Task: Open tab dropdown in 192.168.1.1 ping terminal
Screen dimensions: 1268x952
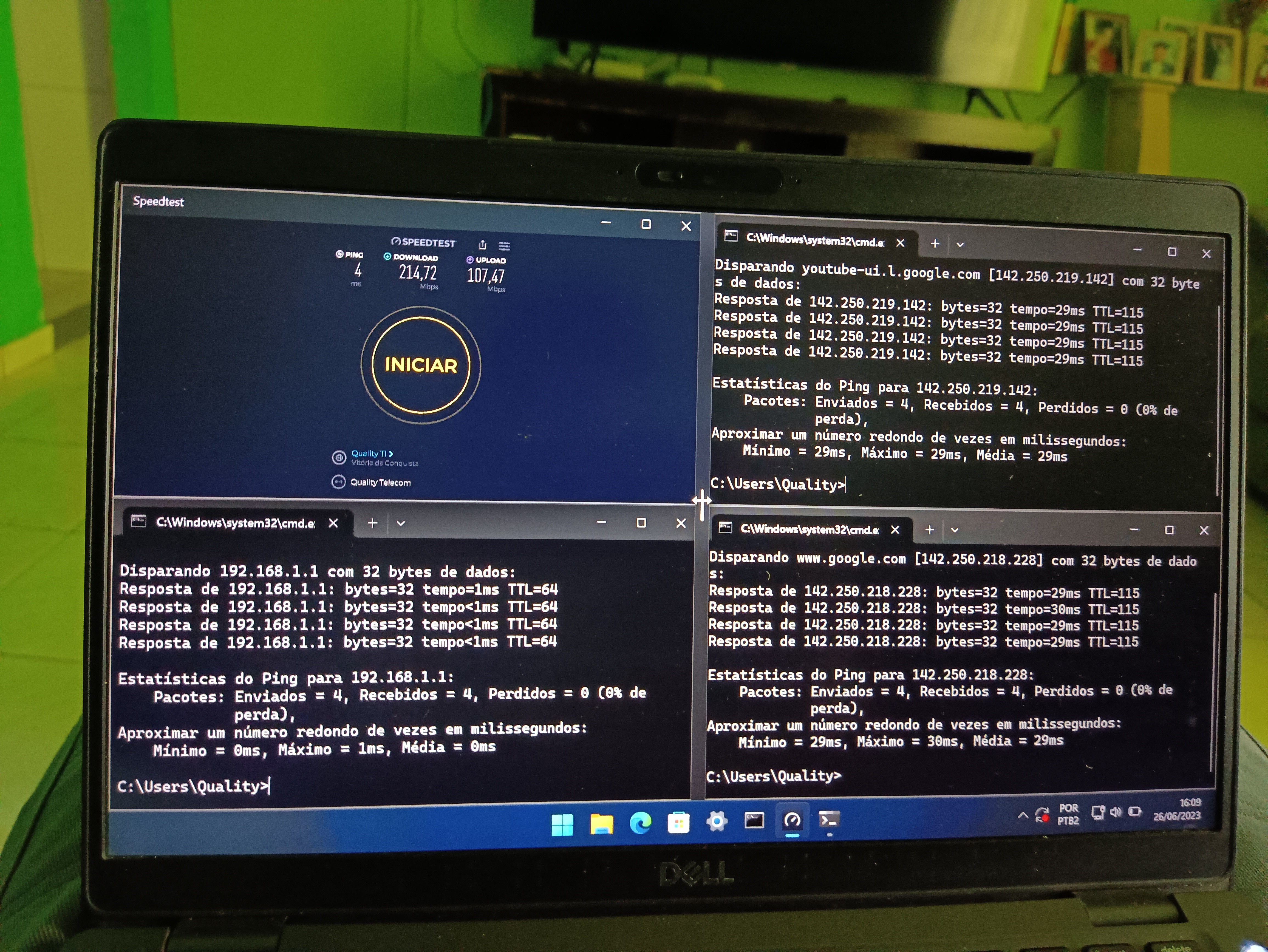Action: pyautogui.click(x=401, y=523)
